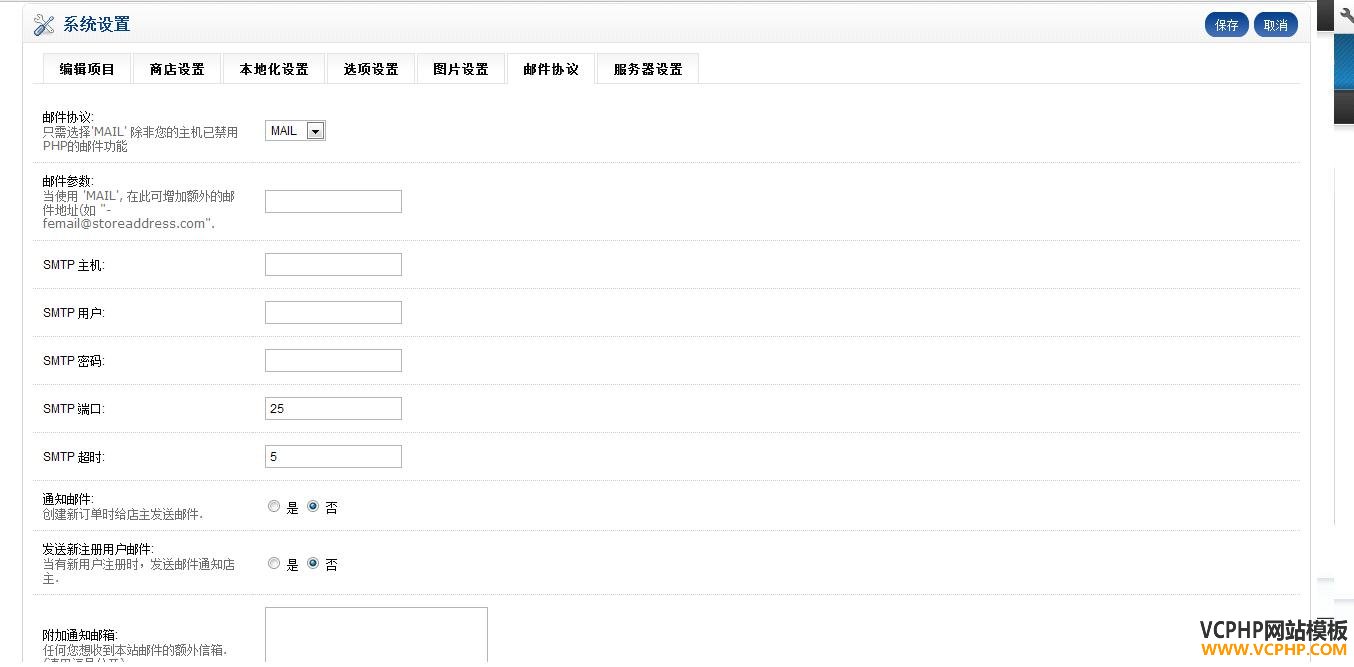1354x667 pixels.
Task: Click the SMTP 用户 input box
Action: click(x=333, y=313)
